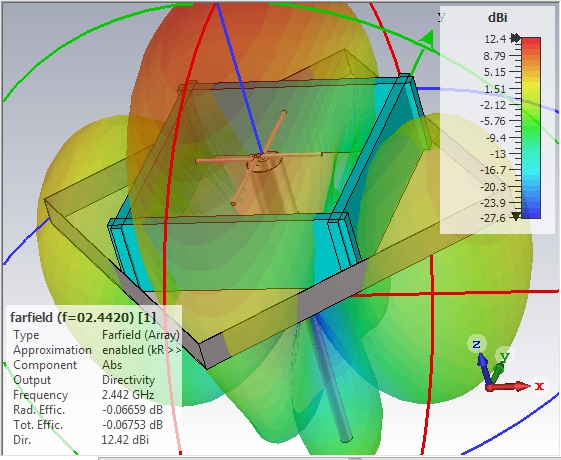Click the upper clamp marker at 12.4
Image resolution: width=561 pixels, height=460 pixels.
click(516, 38)
